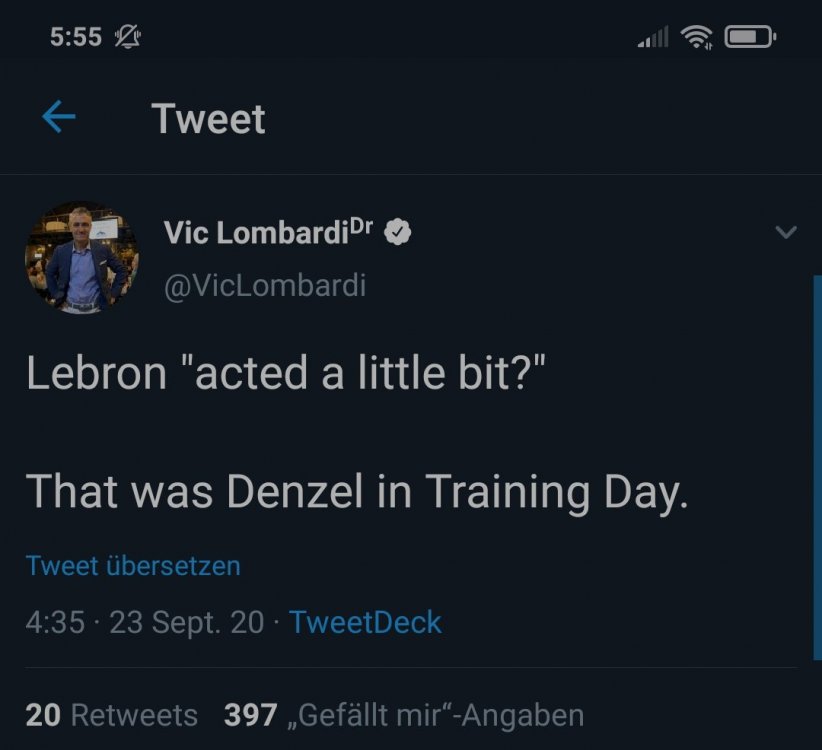Image resolution: width=822 pixels, height=750 pixels.
Task: Open the @VicLombardi handle
Action: click(264, 286)
